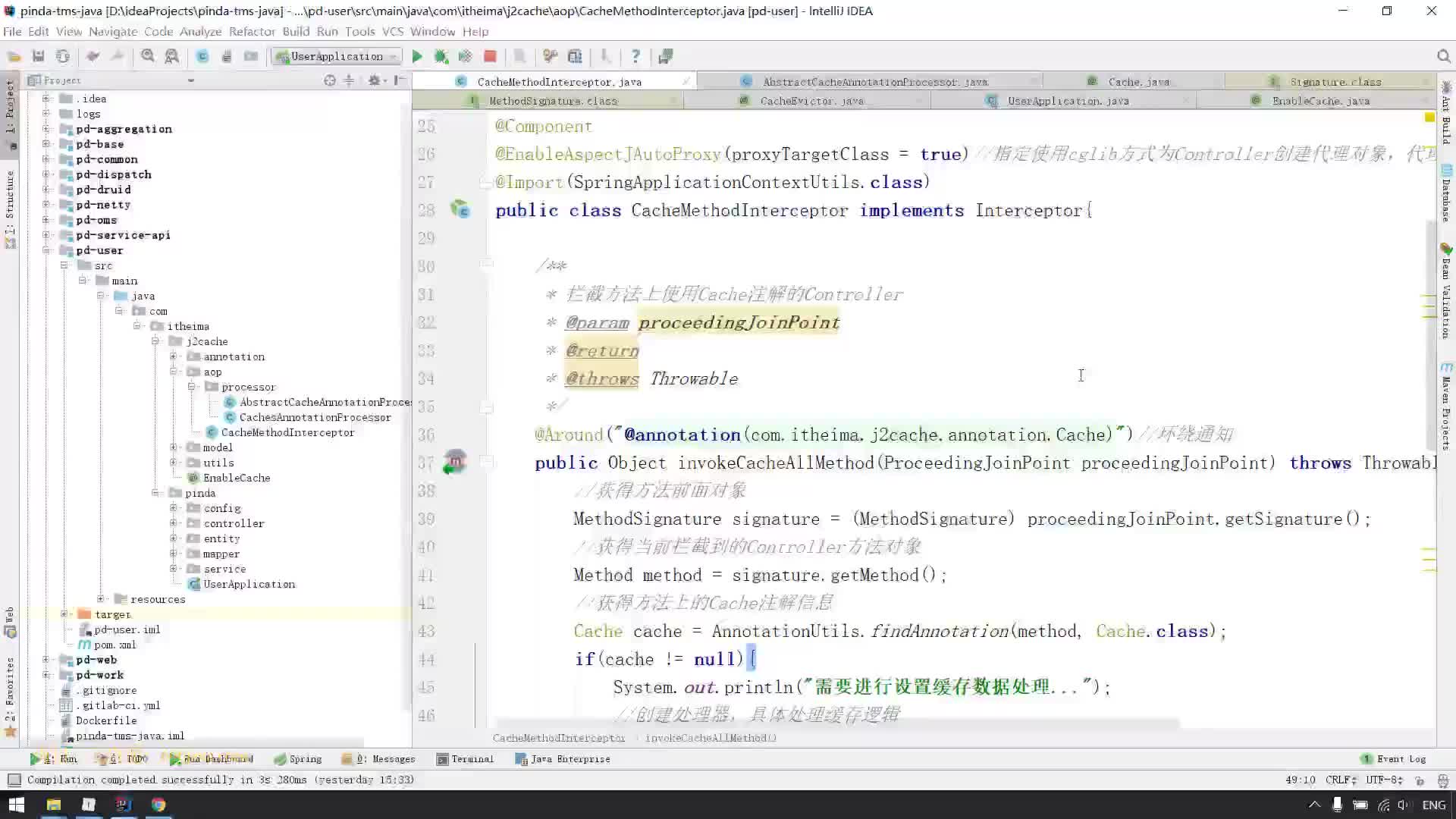Click invokeCacheAllMethod() in the breadcrumb bar
The image size is (1456, 819).
[711, 738]
